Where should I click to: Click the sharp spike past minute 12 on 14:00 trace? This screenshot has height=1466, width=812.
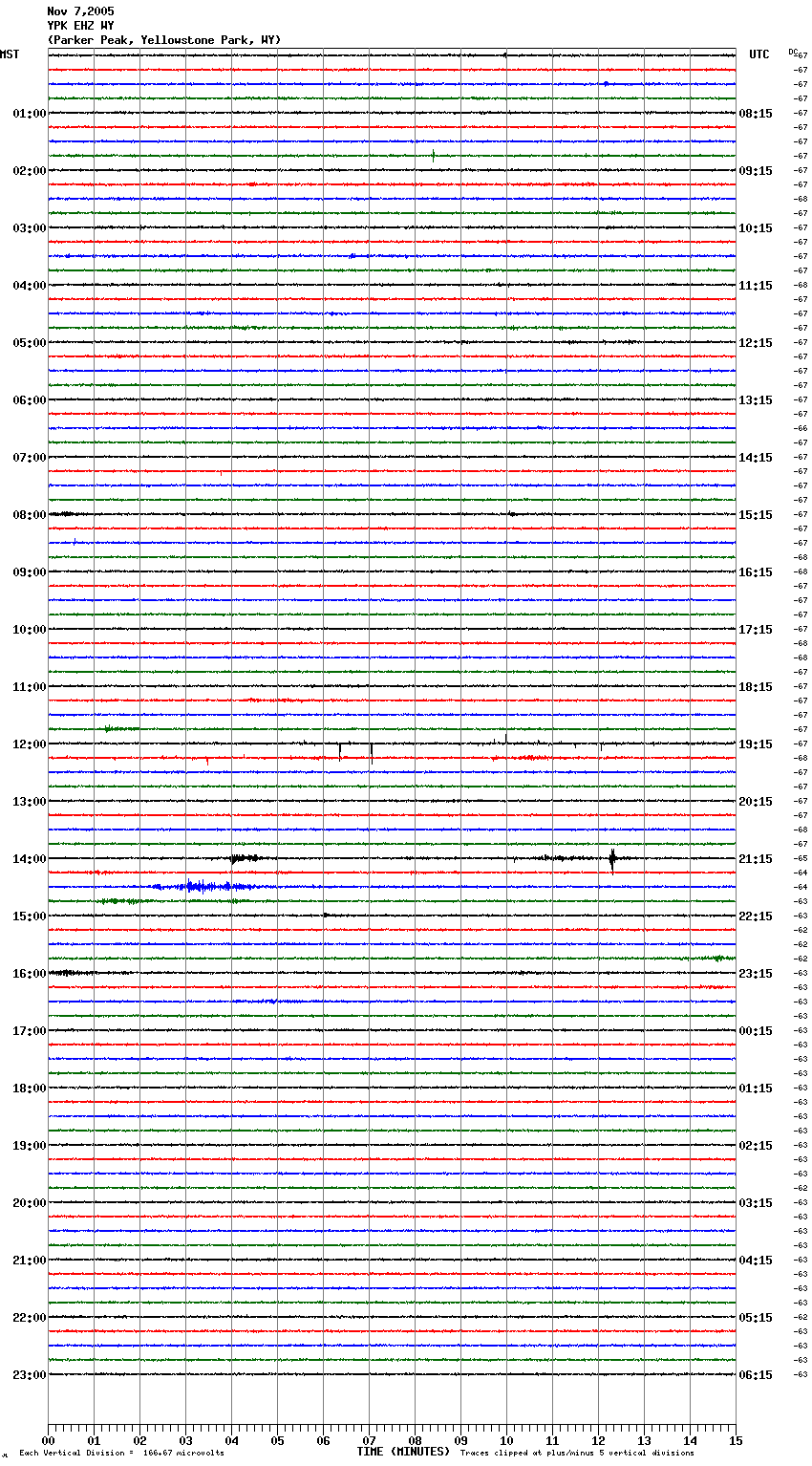612,860
